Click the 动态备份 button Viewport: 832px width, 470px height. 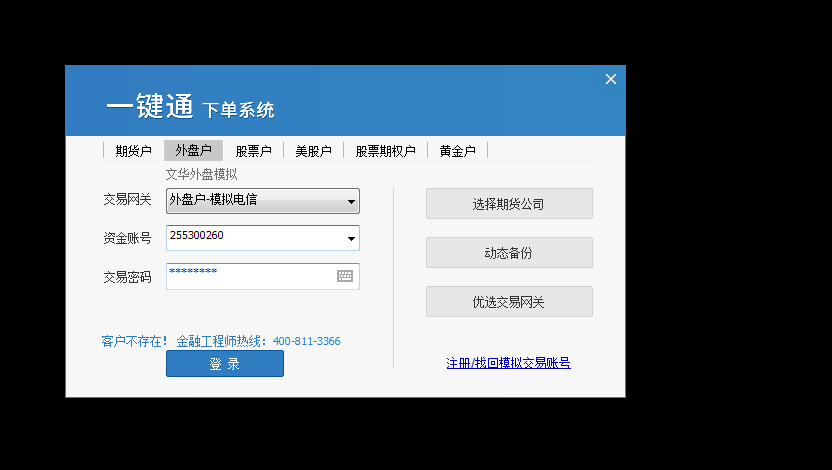[x=509, y=253]
